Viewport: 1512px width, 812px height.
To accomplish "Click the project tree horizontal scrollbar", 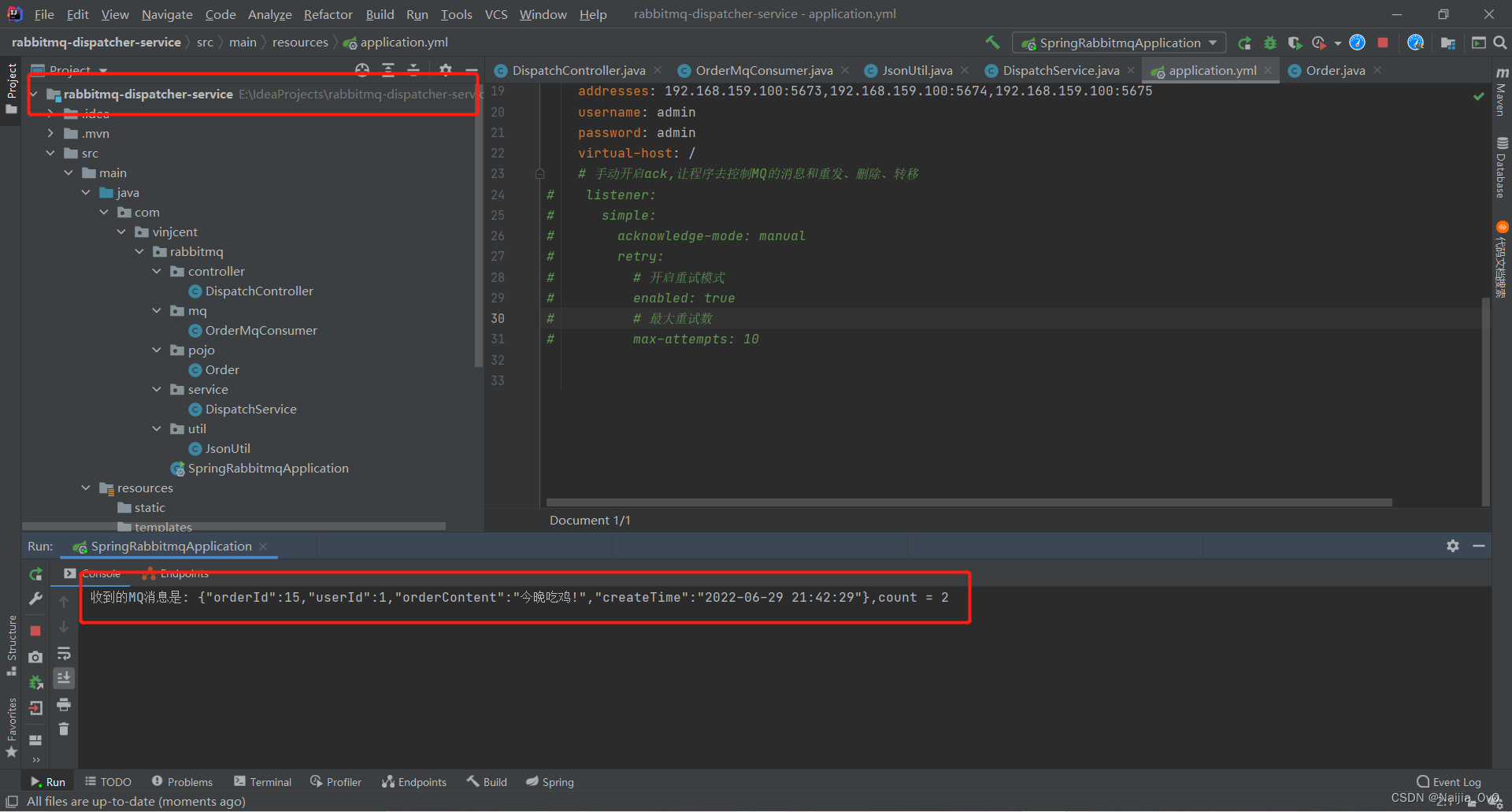I will pyautogui.click(x=234, y=525).
